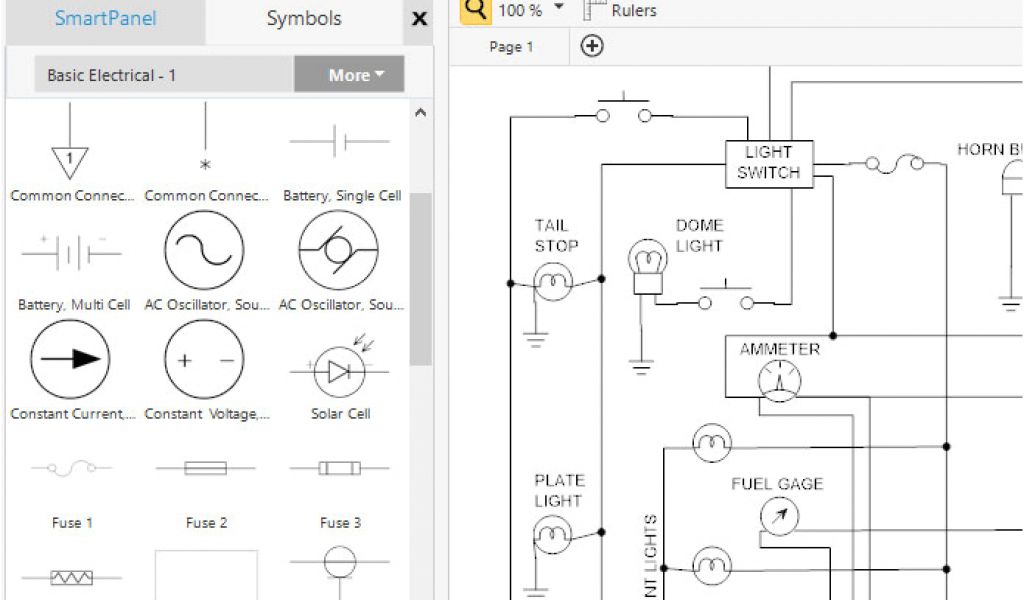Choose the Constant Current source symbol

pyautogui.click(x=71, y=360)
